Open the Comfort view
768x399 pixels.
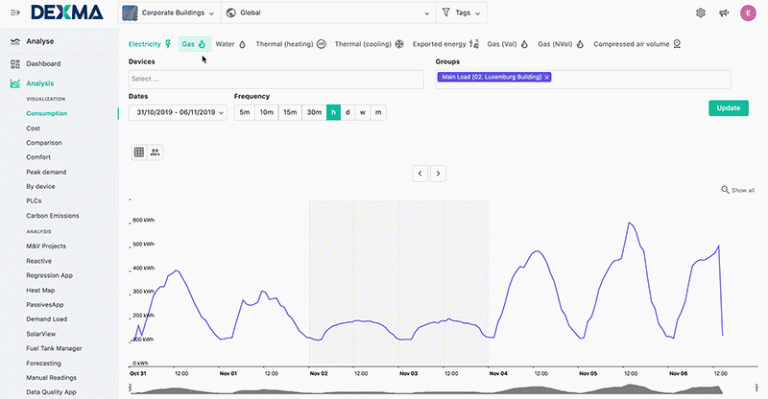click(39, 157)
